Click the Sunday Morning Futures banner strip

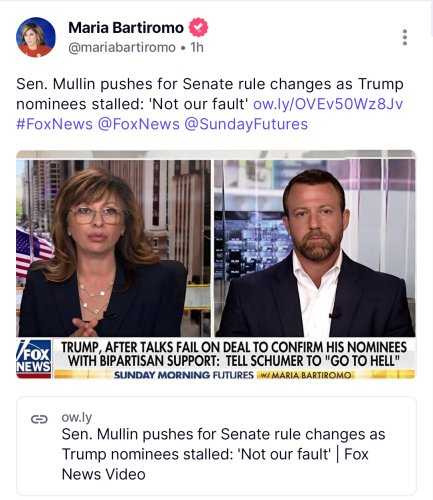[x=234, y=375]
